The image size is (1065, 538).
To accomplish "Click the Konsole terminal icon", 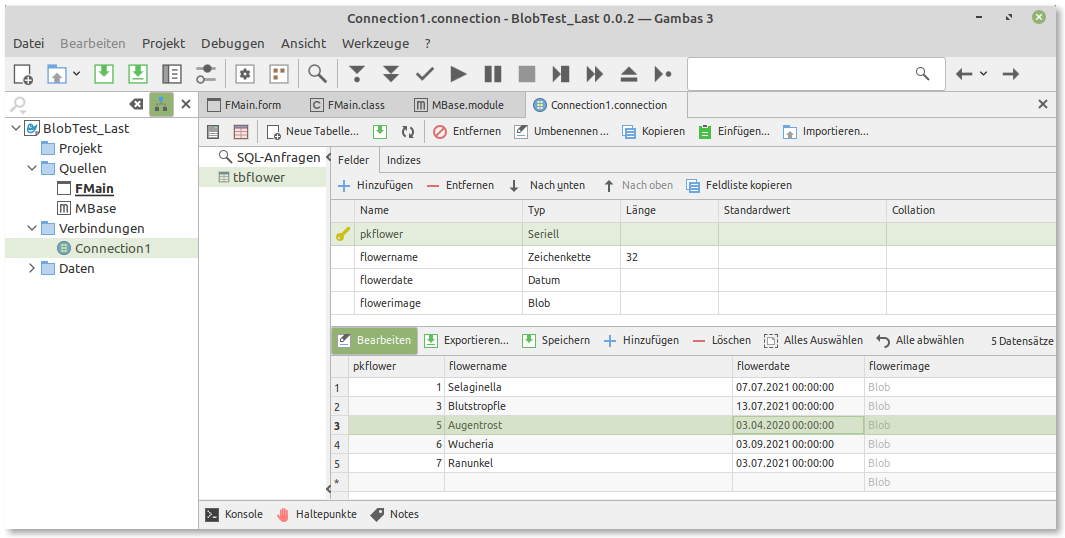I will (212, 514).
